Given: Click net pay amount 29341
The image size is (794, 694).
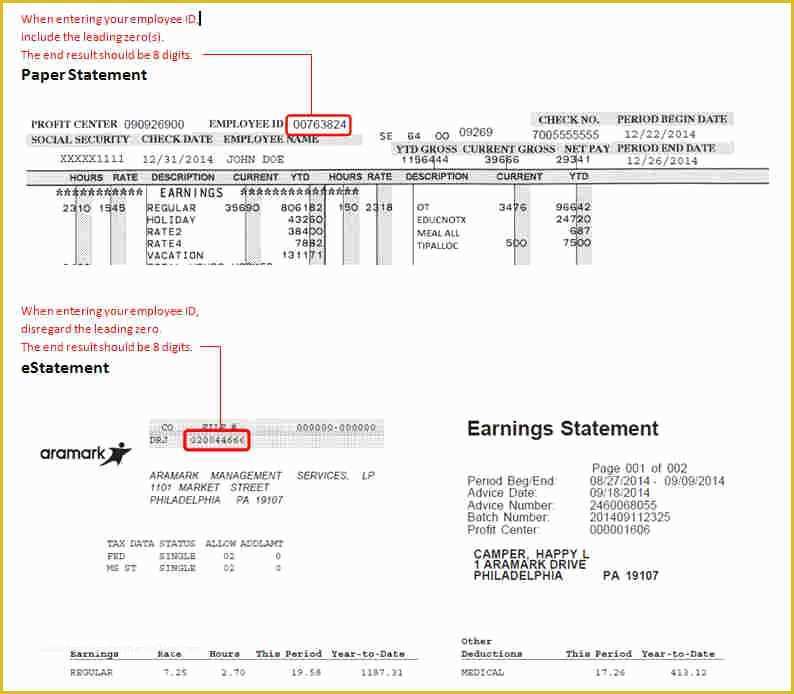Looking at the screenshot, I should tap(573, 159).
